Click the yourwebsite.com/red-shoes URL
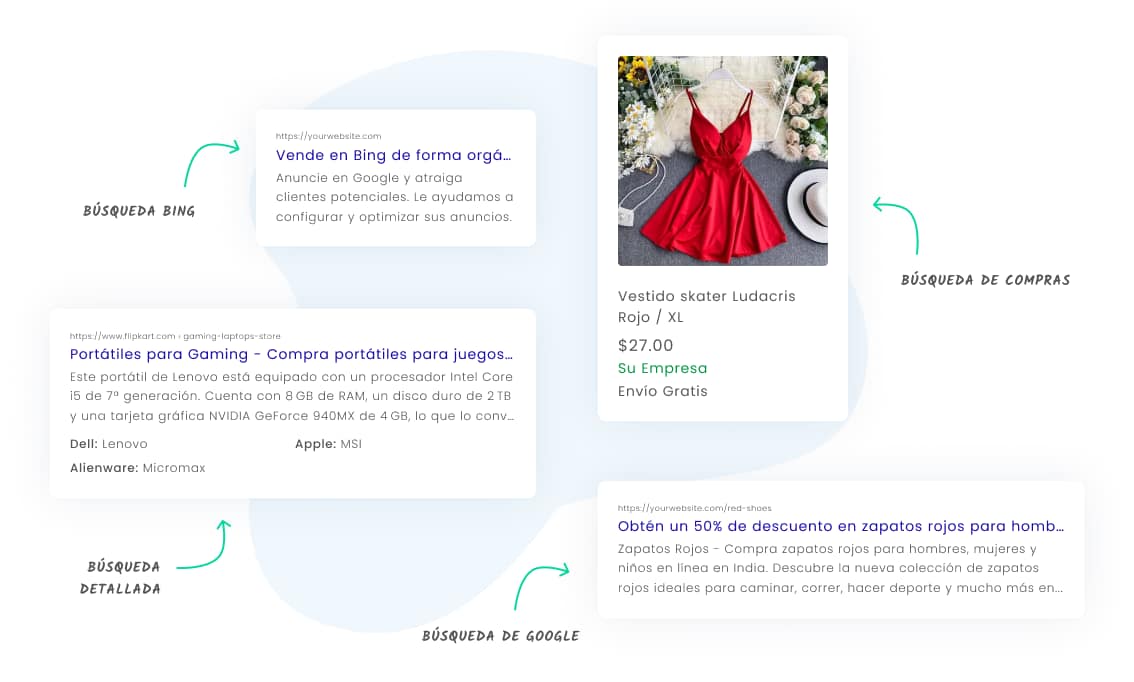 (x=694, y=508)
